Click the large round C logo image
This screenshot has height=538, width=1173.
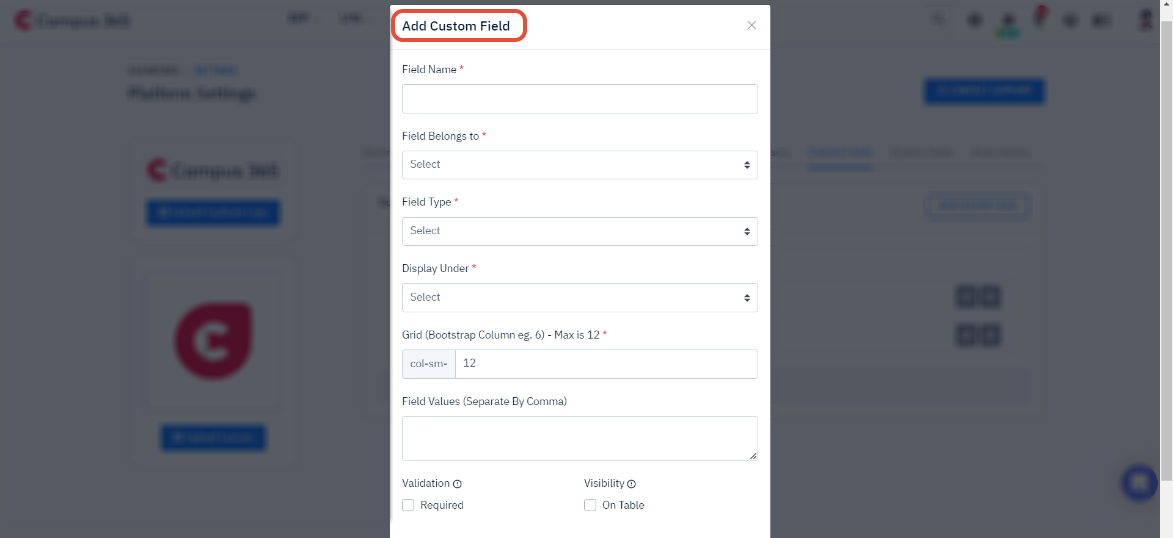(214, 341)
